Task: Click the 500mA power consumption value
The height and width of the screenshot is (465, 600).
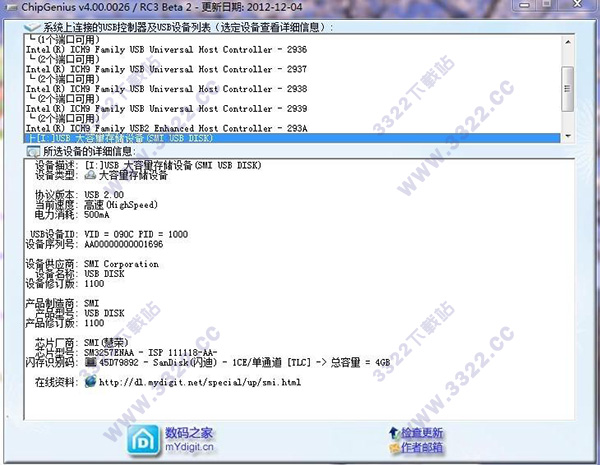Action: point(97,215)
